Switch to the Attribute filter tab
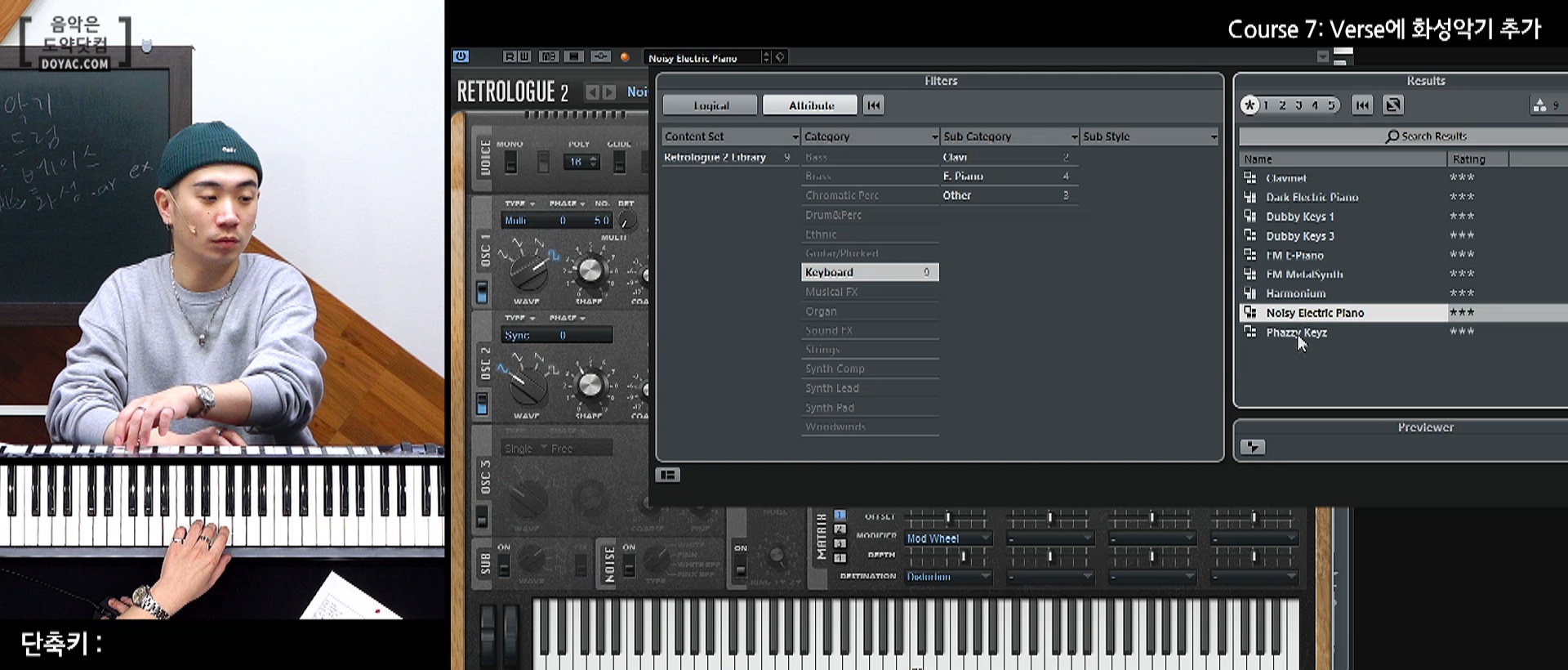 (811, 105)
